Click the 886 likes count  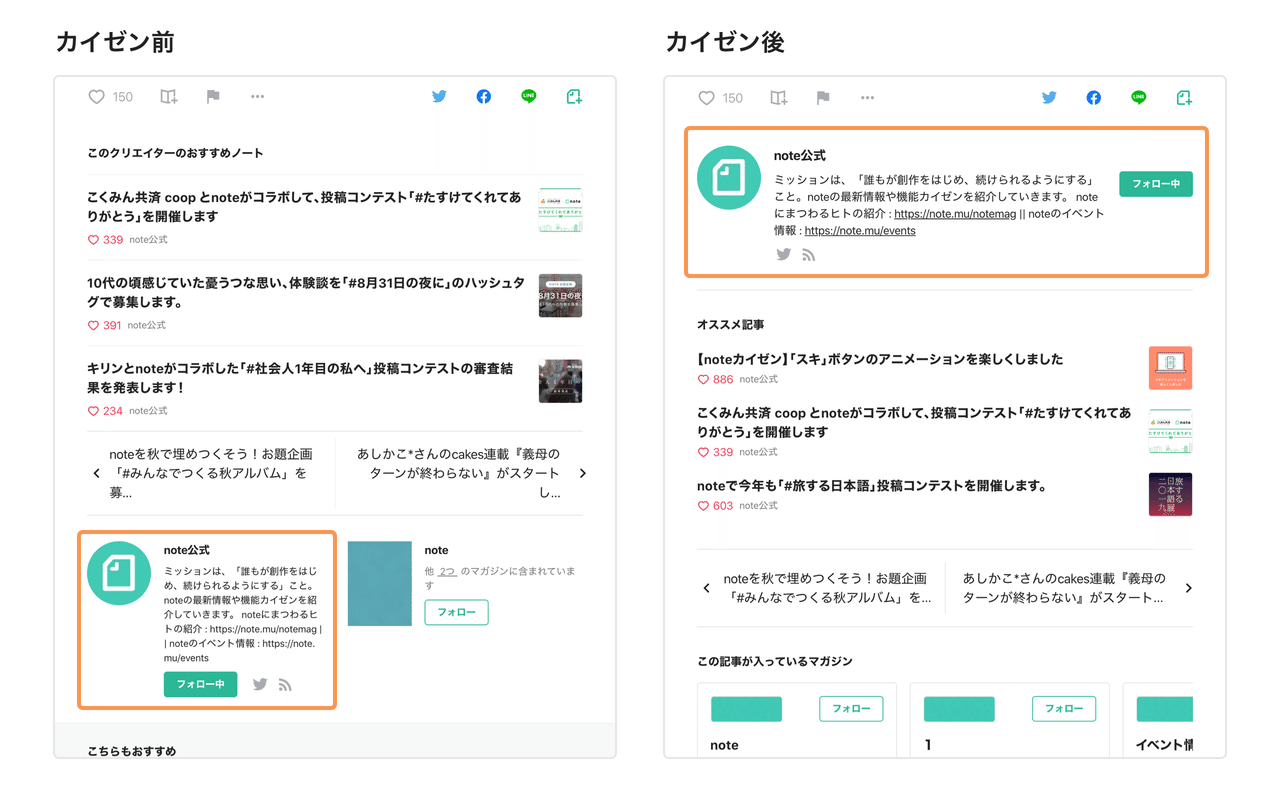(x=723, y=380)
